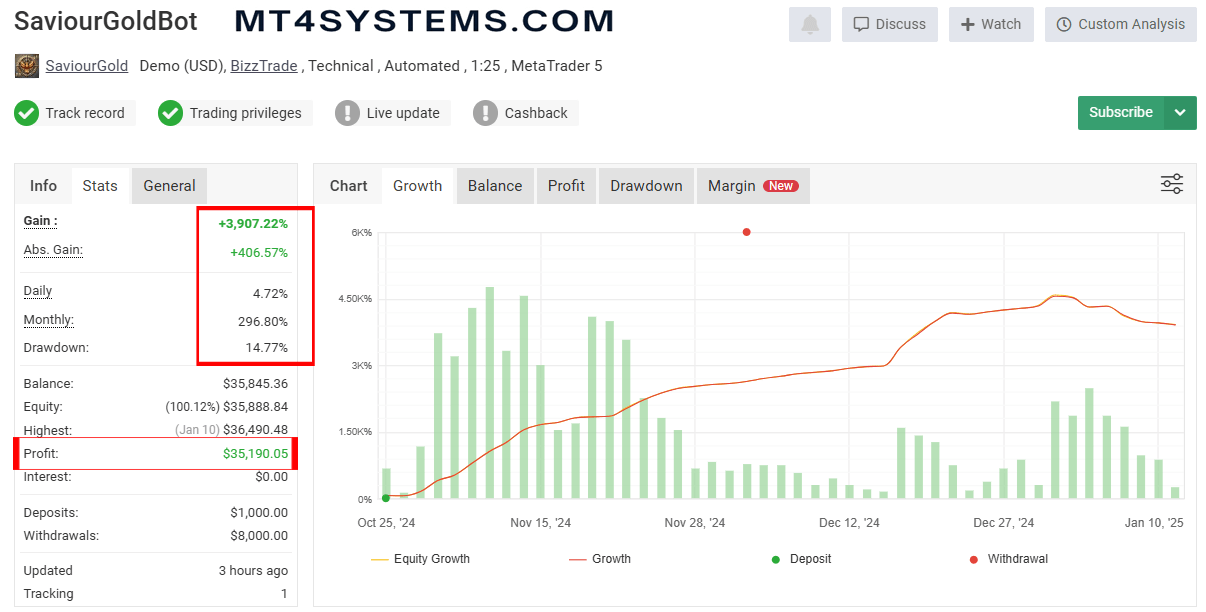Click the red withdrawal marker dot
The width and height of the screenshot is (1206, 612).
746,232
